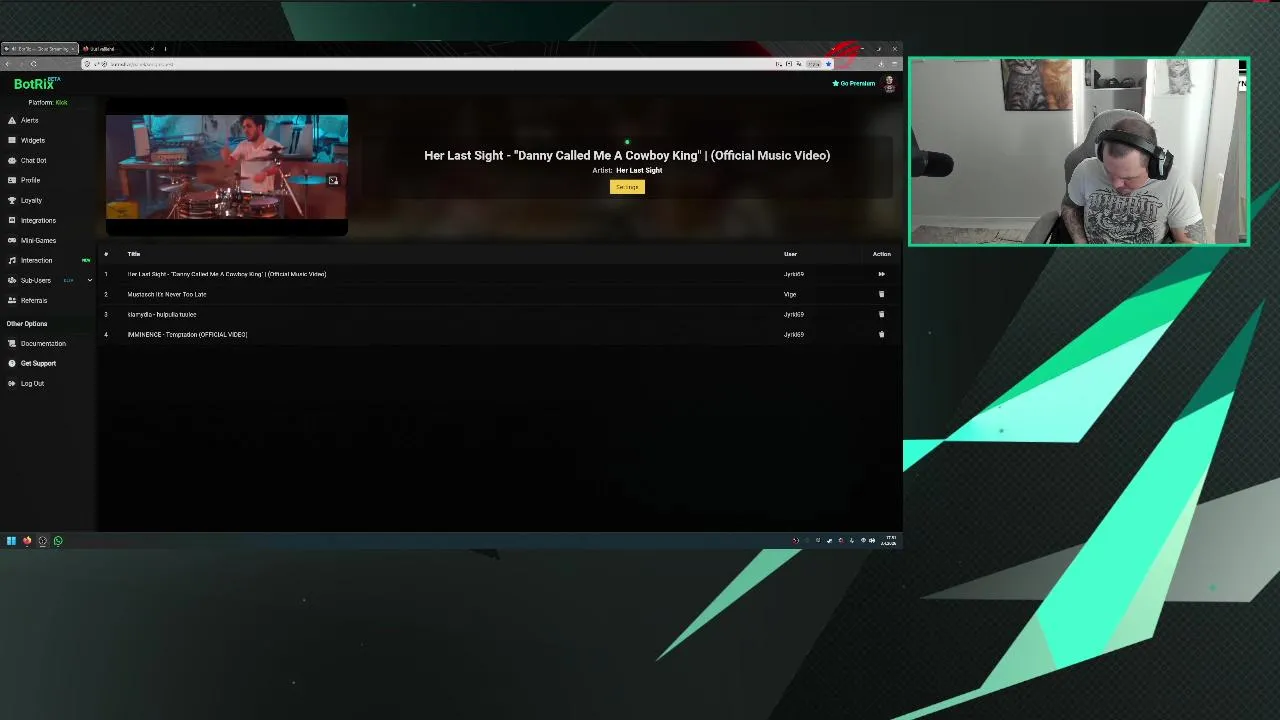The width and height of the screenshot is (1280, 720).
Task: Click the OBS taskbar icon
Action: point(42,541)
